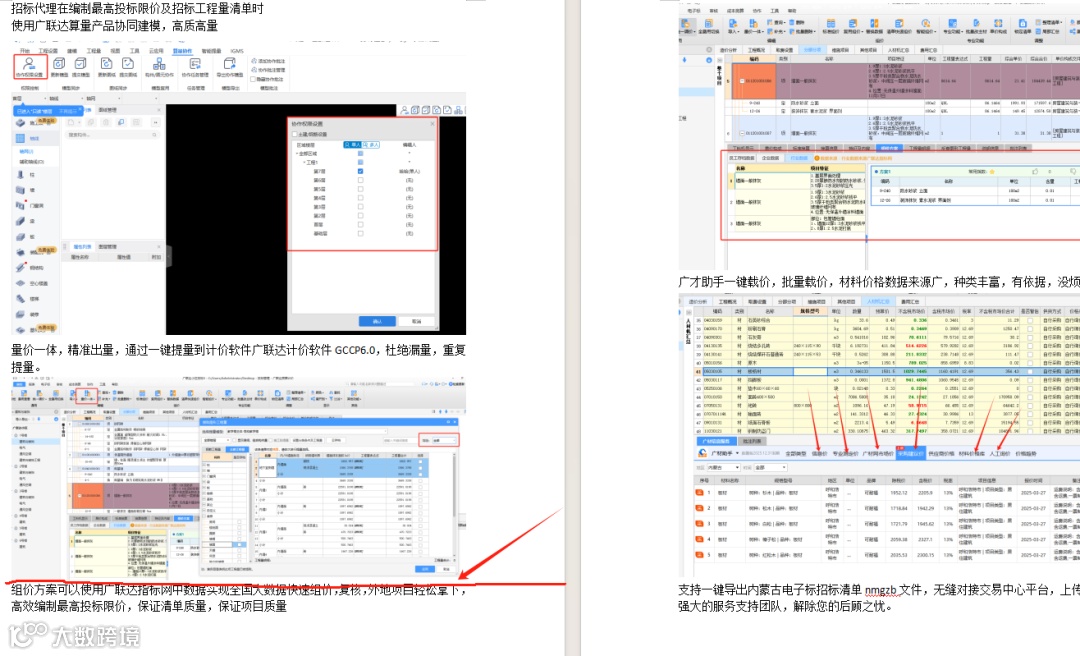
Task: Toggle the 隐藏协作批注 checkbox in the ribbon
Action: (253, 79)
